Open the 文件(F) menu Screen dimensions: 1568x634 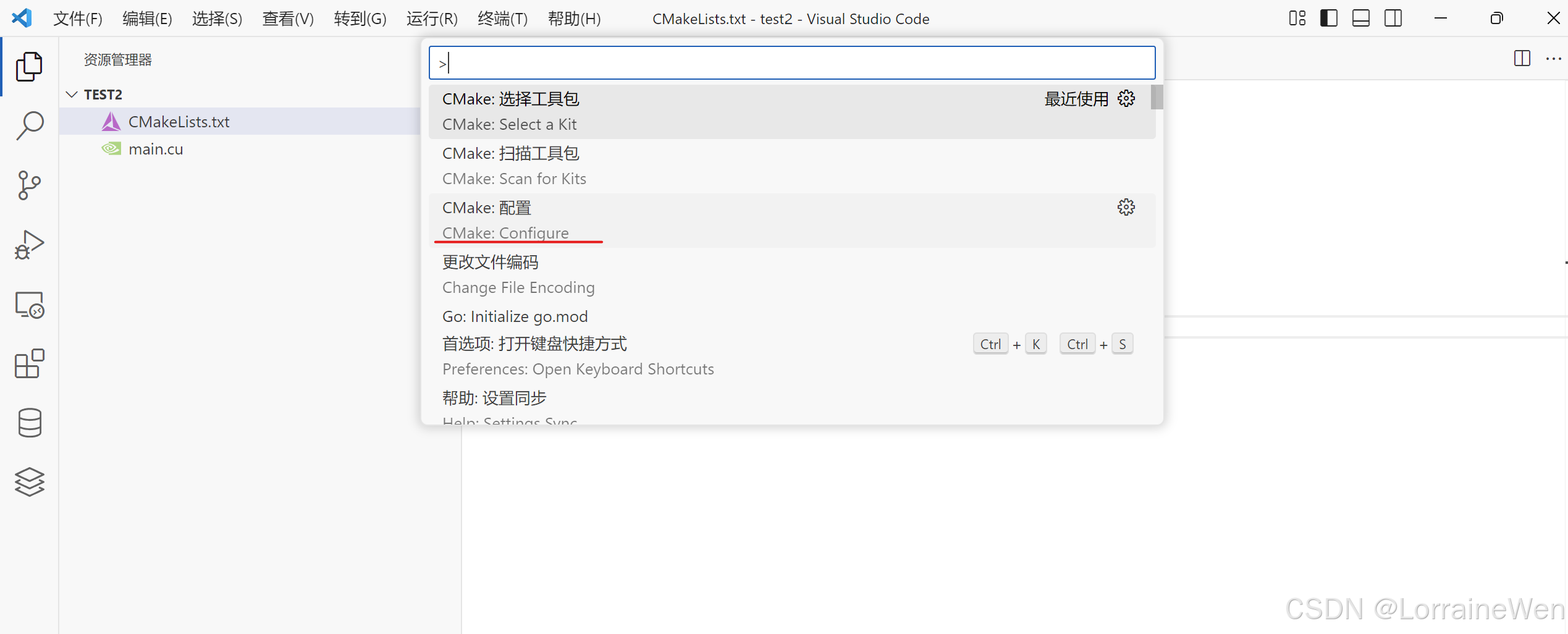[x=78, y=19]
